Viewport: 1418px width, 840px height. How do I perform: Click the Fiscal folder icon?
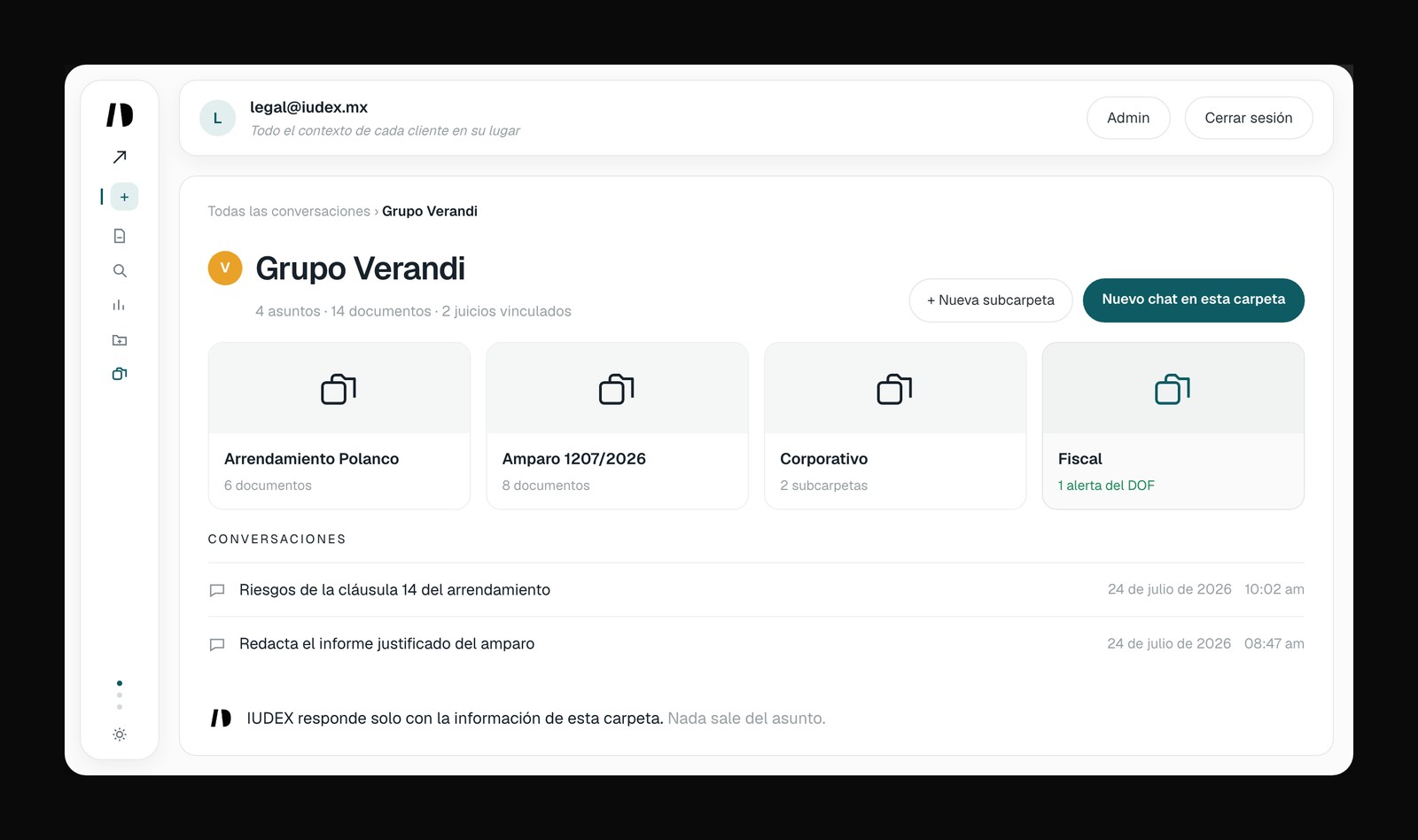(1173, 389)
